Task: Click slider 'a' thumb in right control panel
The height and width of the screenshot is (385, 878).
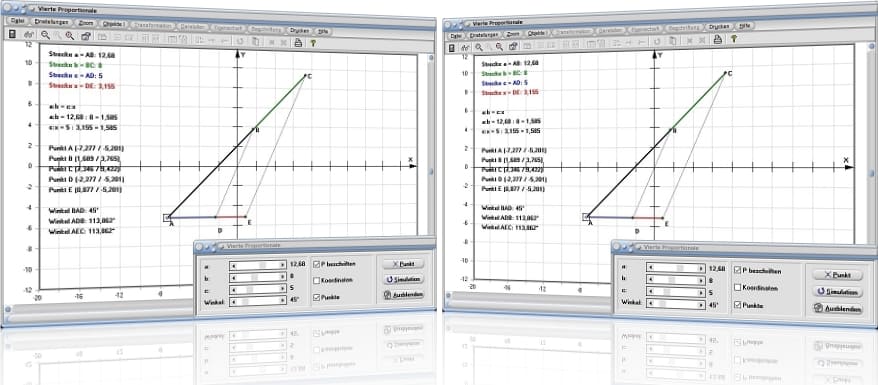Action: (680, 268)
